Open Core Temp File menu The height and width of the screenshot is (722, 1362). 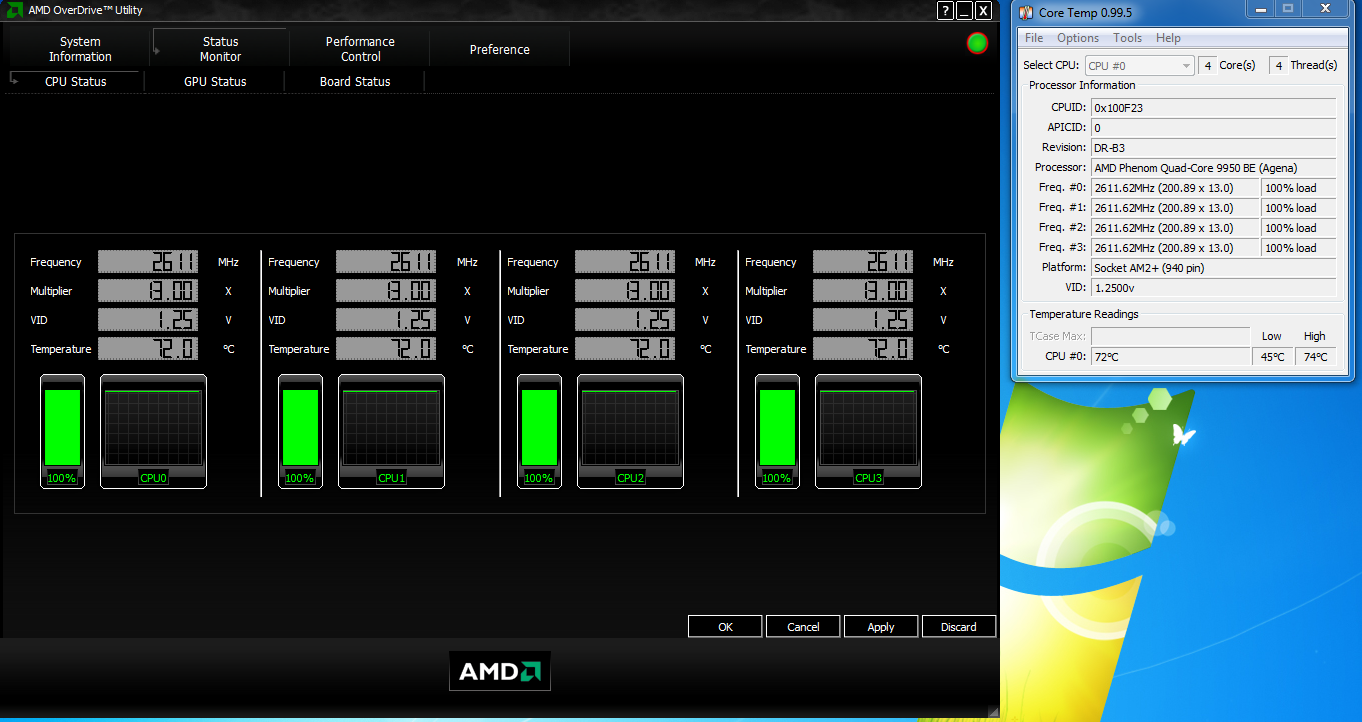point(1034,38)
